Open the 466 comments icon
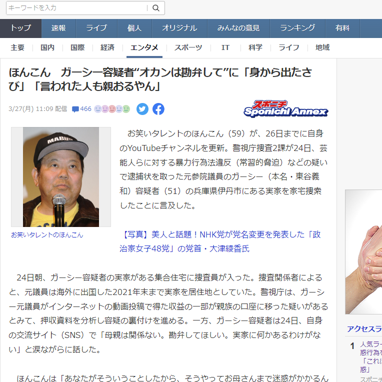The width and height of the screenshot is (382, 382). (81, 109)
